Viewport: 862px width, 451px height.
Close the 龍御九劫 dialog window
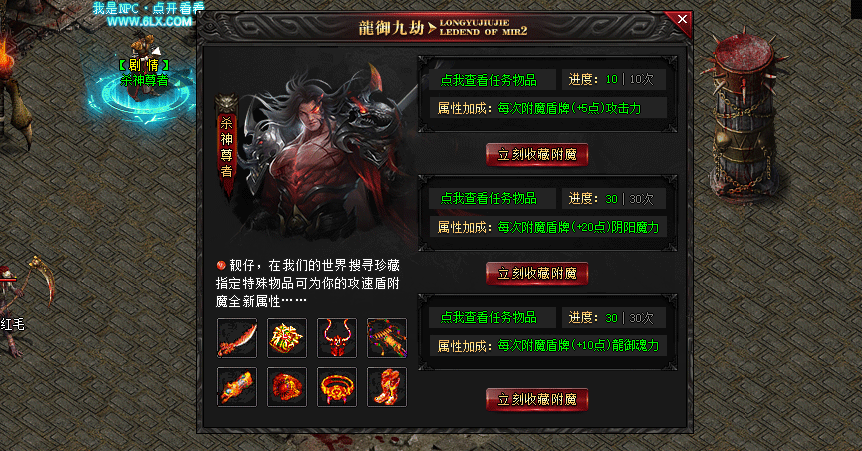tap(682, 19)
